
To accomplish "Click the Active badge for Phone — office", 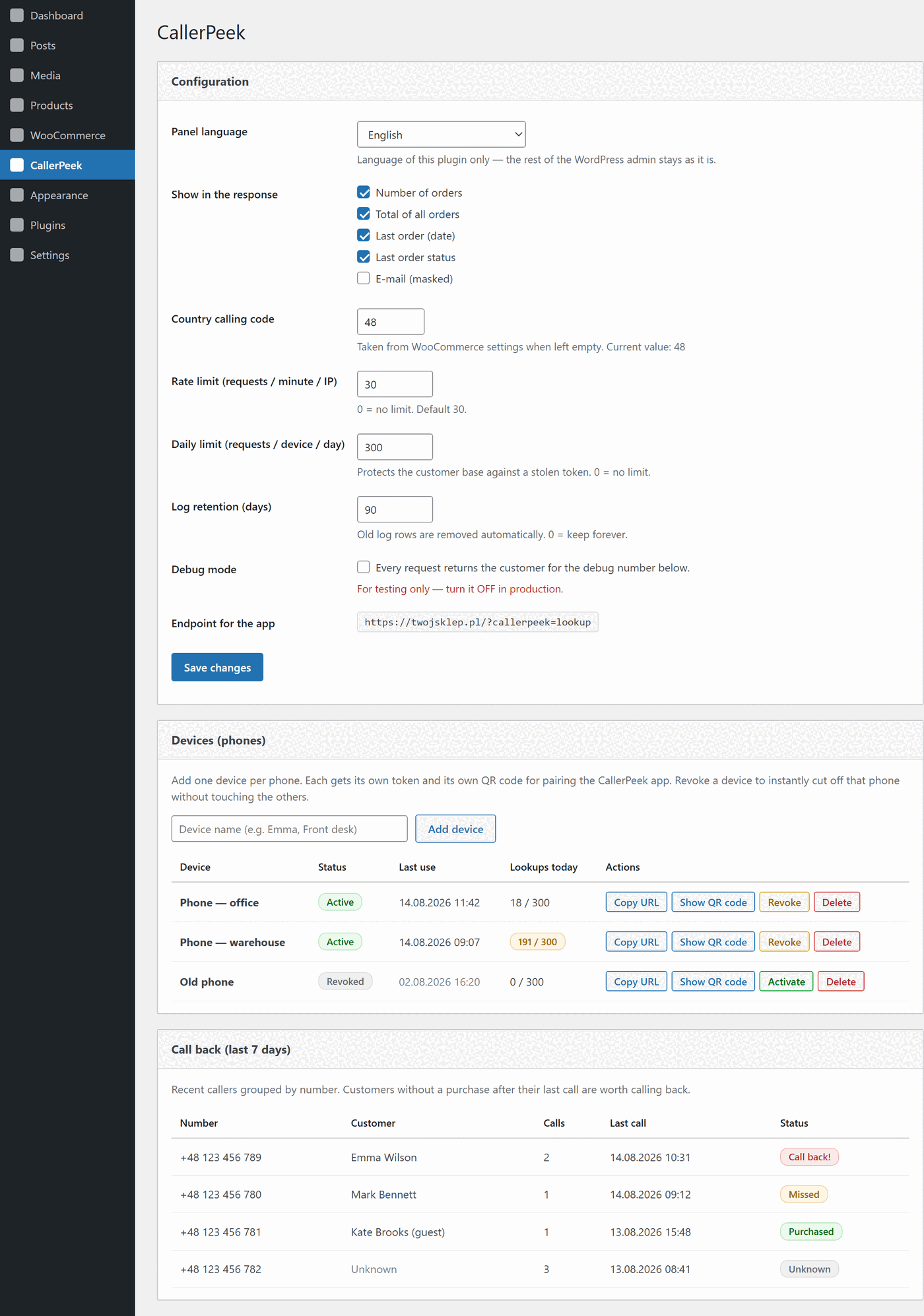I will point(340,902).
